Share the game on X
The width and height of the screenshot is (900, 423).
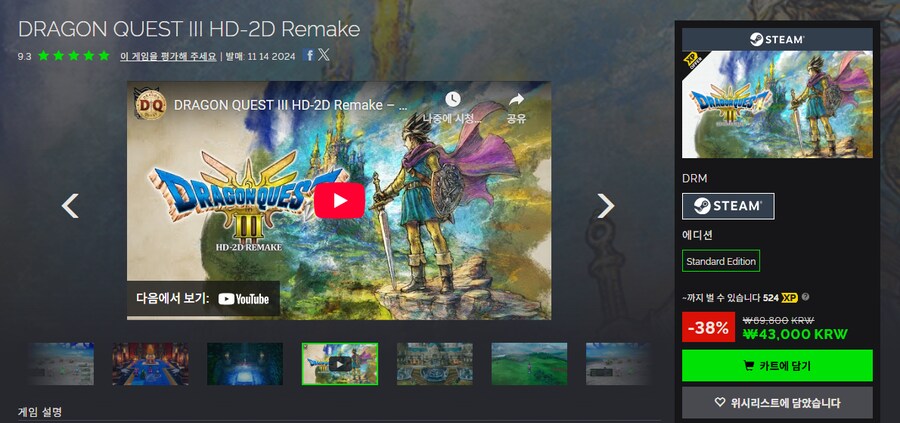point(324,55)
